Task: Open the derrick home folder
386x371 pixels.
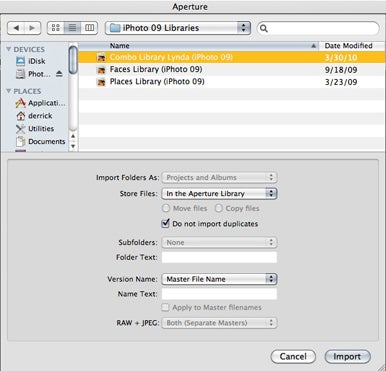Action: point(34,116)
